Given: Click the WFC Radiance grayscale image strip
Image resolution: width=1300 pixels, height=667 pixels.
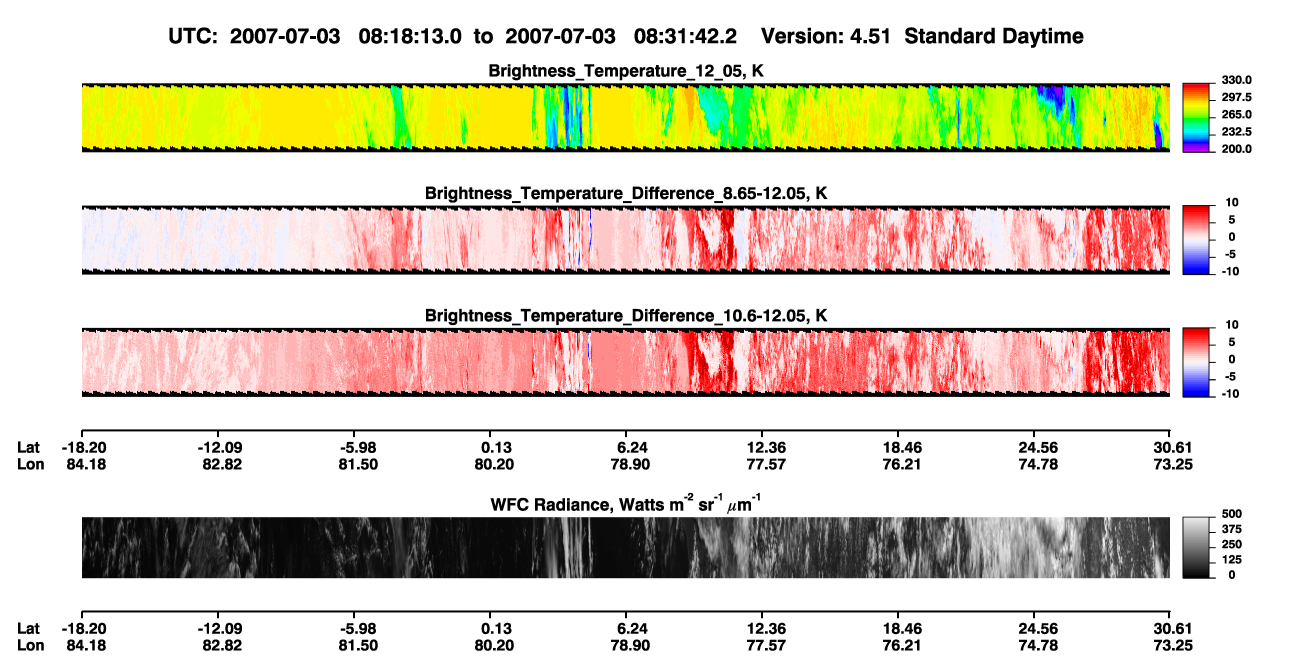Looking at the screenshot, I should [x=625, y=547].
